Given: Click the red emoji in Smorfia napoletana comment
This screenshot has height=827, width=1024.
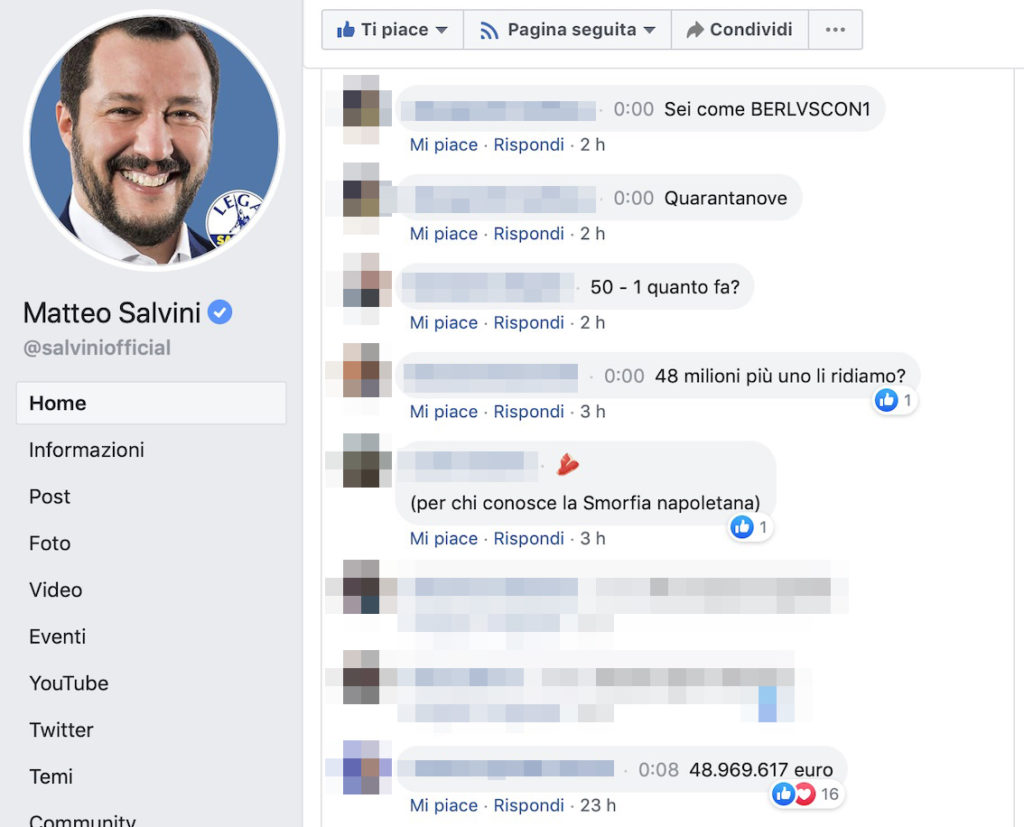Looking at the screenshot, I should (x=568, y=464).
